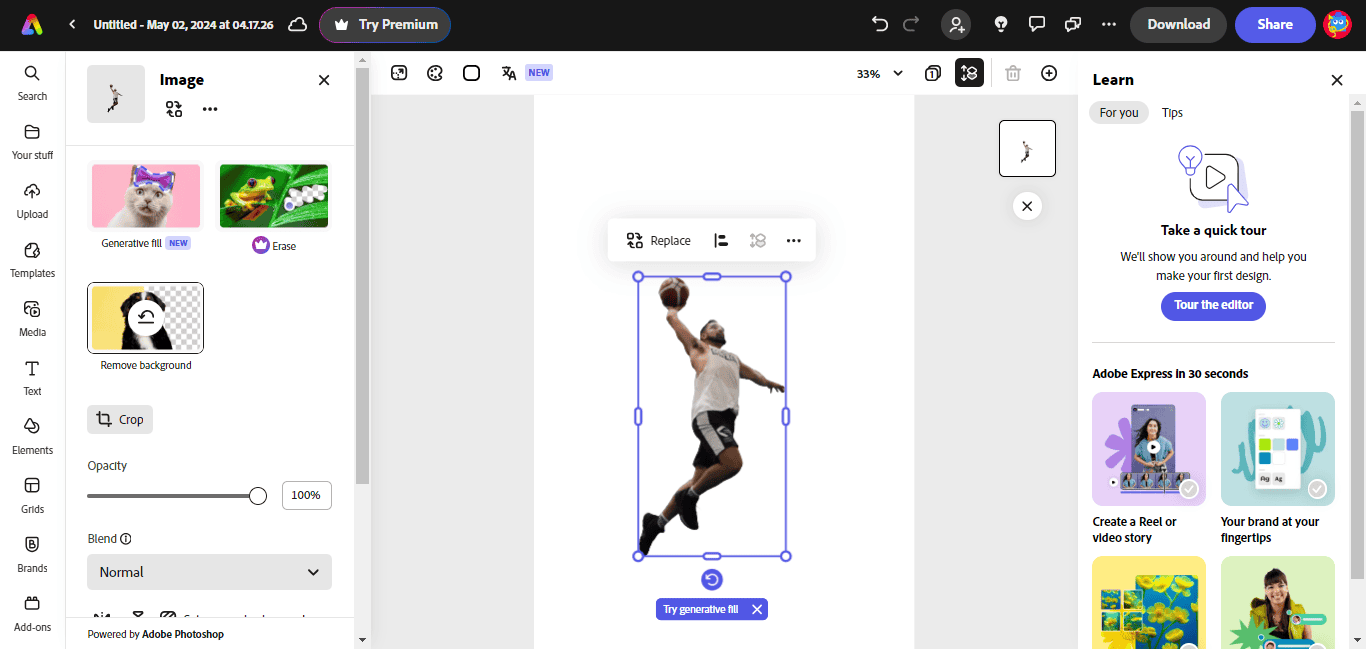Open the pages view icon
Viewport: 1366px width, 649px height.
932,73
